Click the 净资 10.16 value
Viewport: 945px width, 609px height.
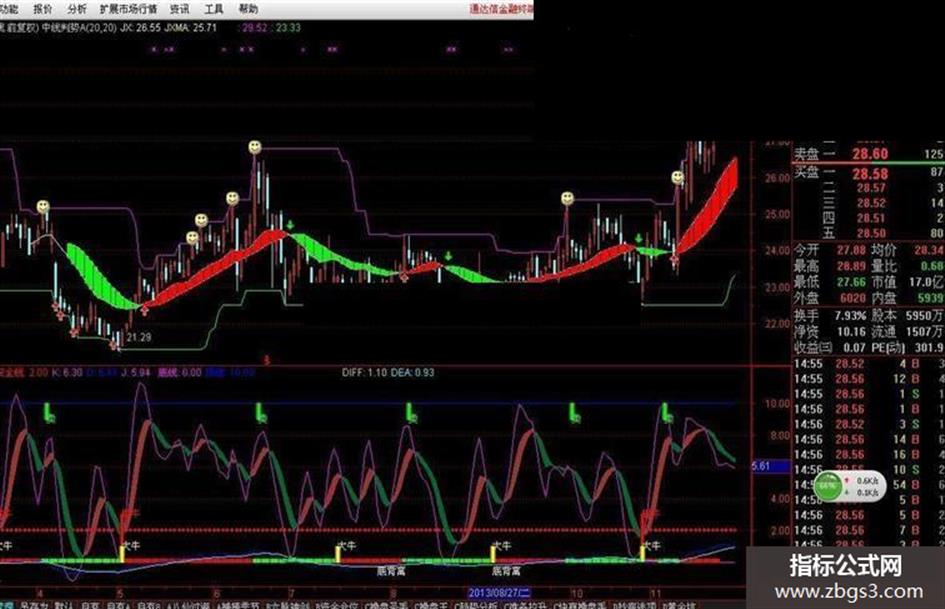(x=850, y=331)
